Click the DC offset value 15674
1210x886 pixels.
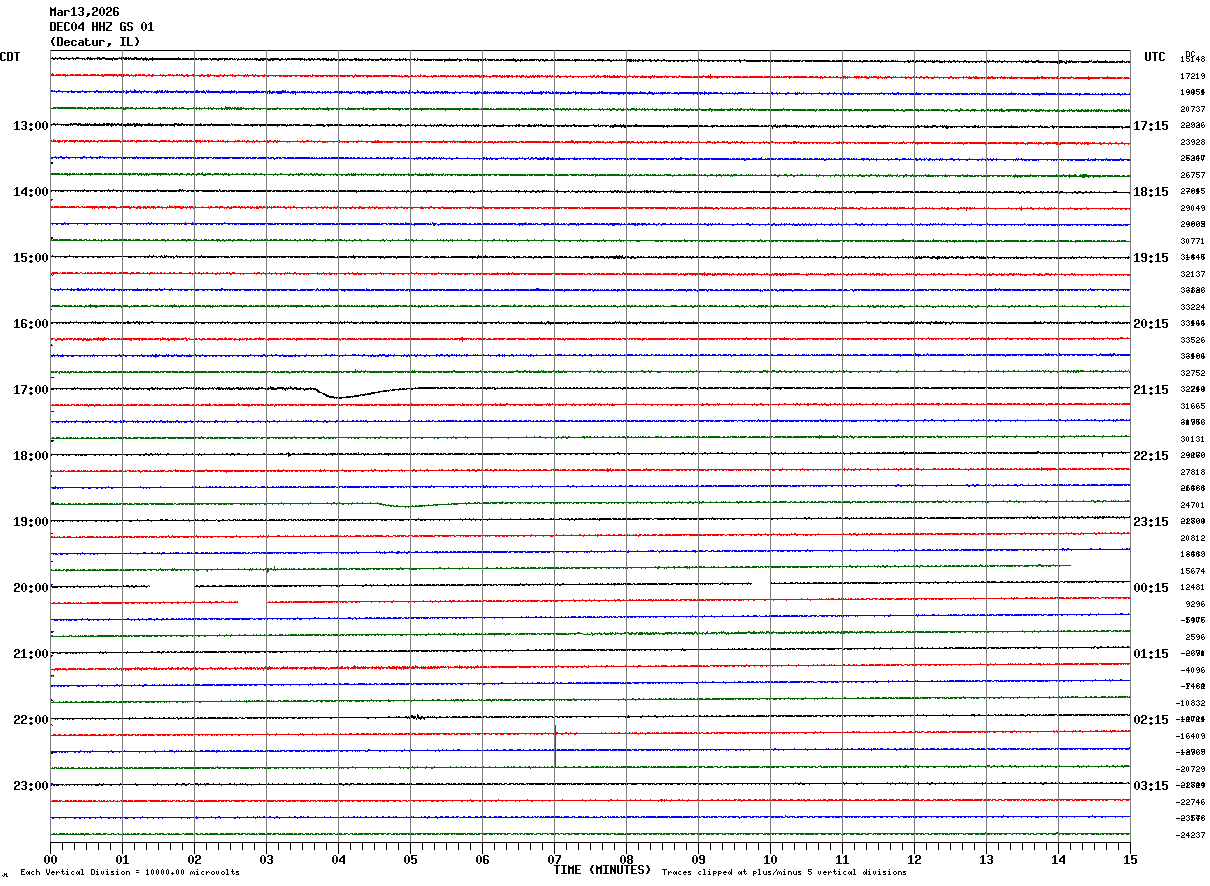point(1192,571)
